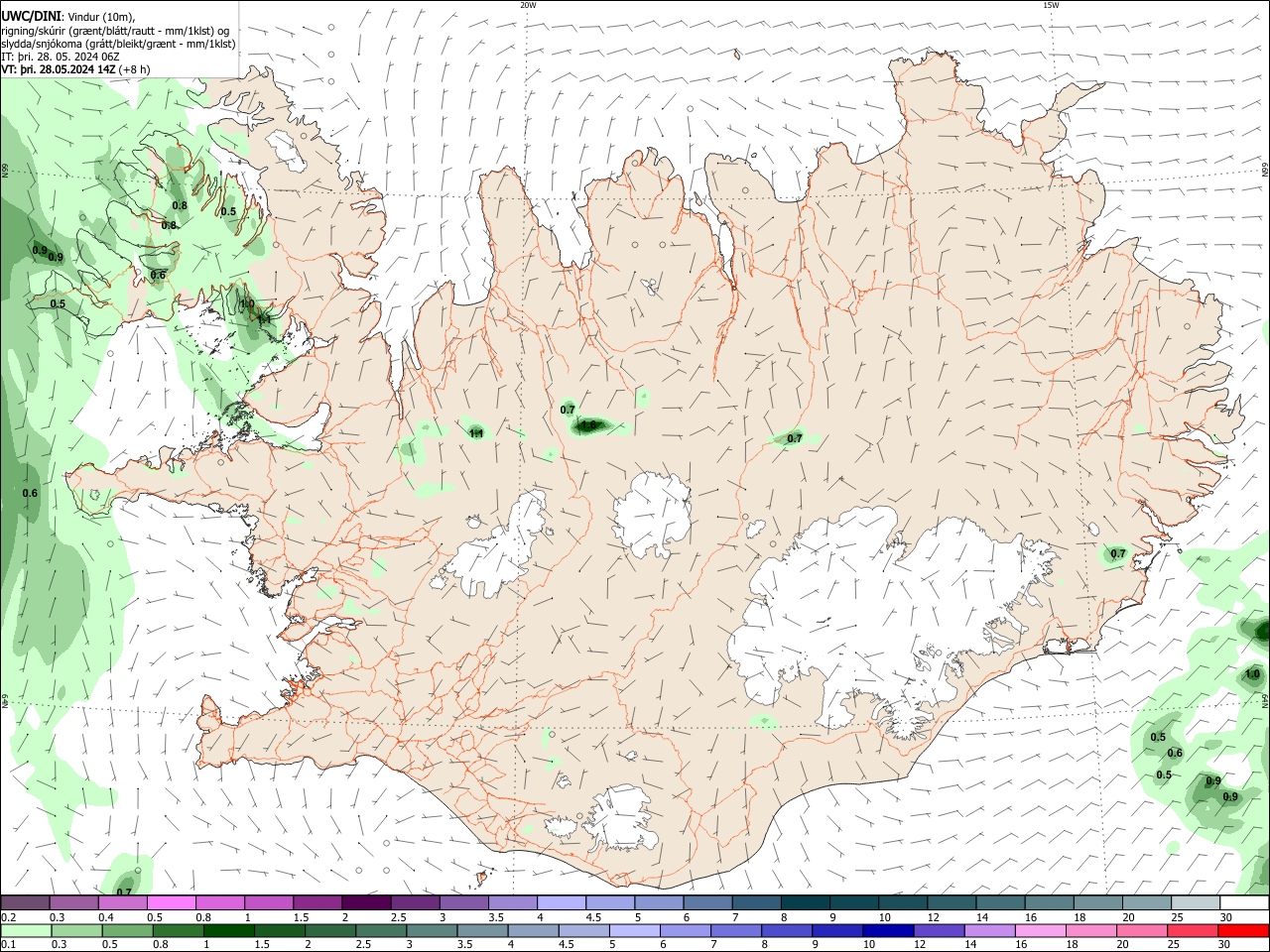Screen dimensions: 1270x952
Task: Click the 'rigning/skúrir' legend description line
Action: (x=115, y=30)
